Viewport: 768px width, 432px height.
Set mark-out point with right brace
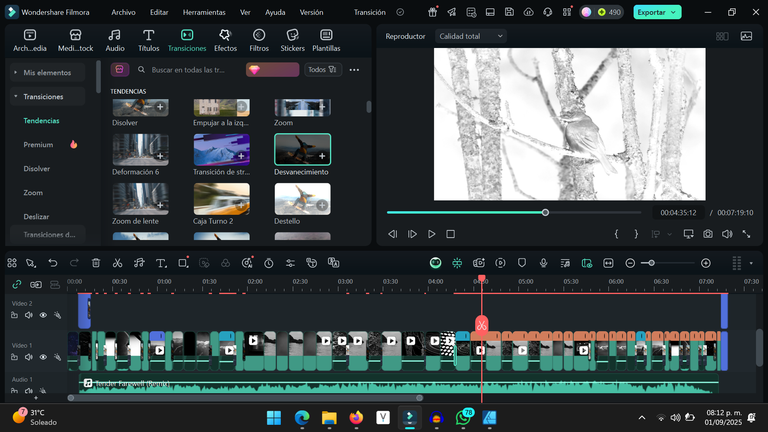click(x=636, y=234)
